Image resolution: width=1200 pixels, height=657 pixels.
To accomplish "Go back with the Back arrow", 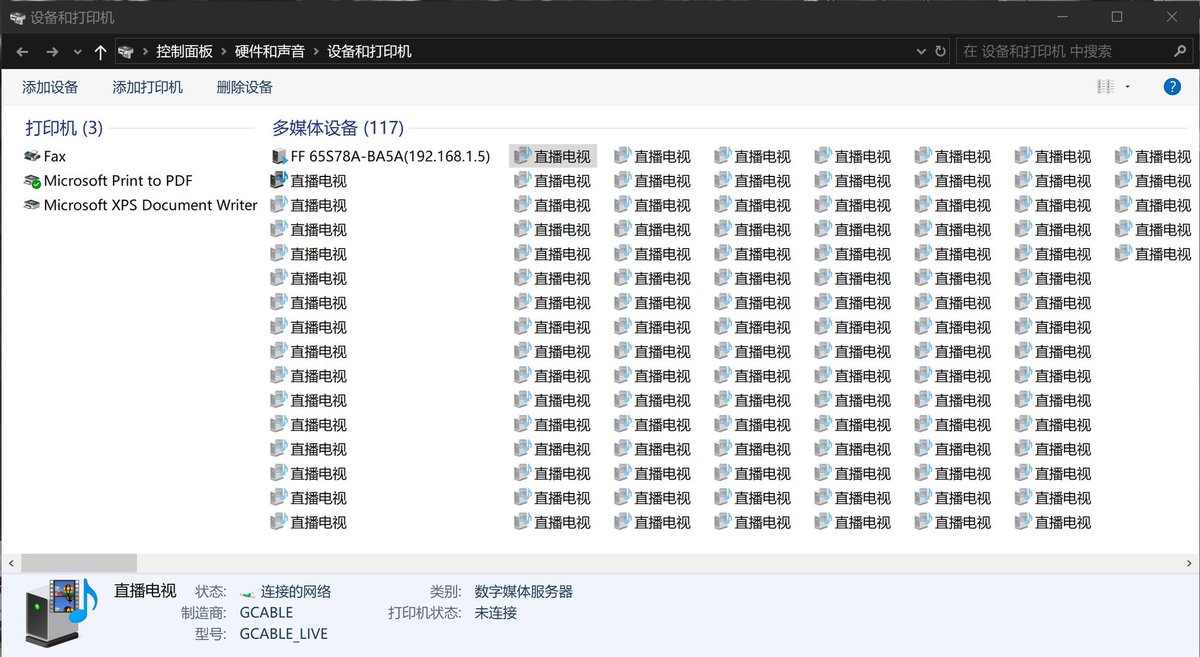I will pyautogui.click(x=22, y=51).
